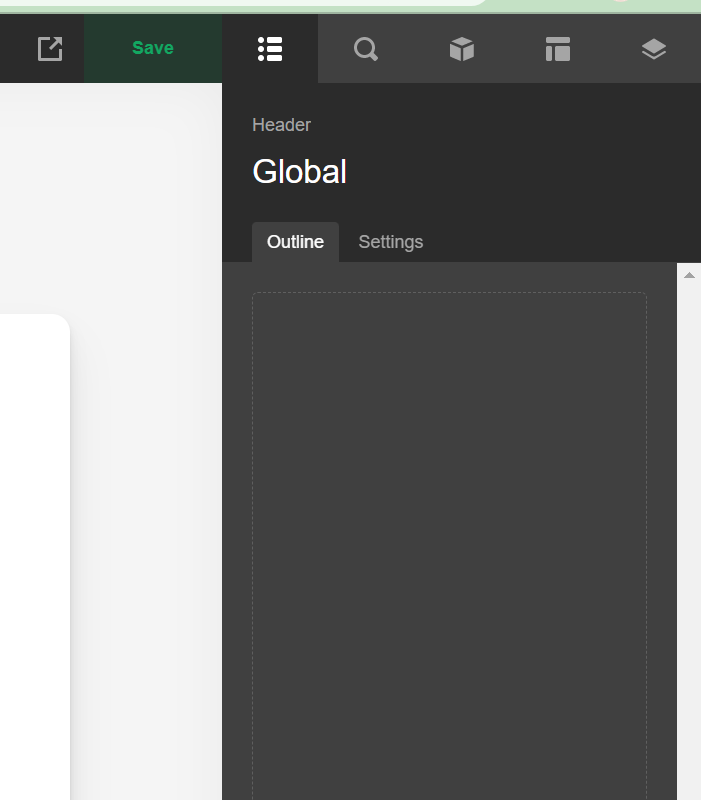Open the site preview in new window

point(49,48)
